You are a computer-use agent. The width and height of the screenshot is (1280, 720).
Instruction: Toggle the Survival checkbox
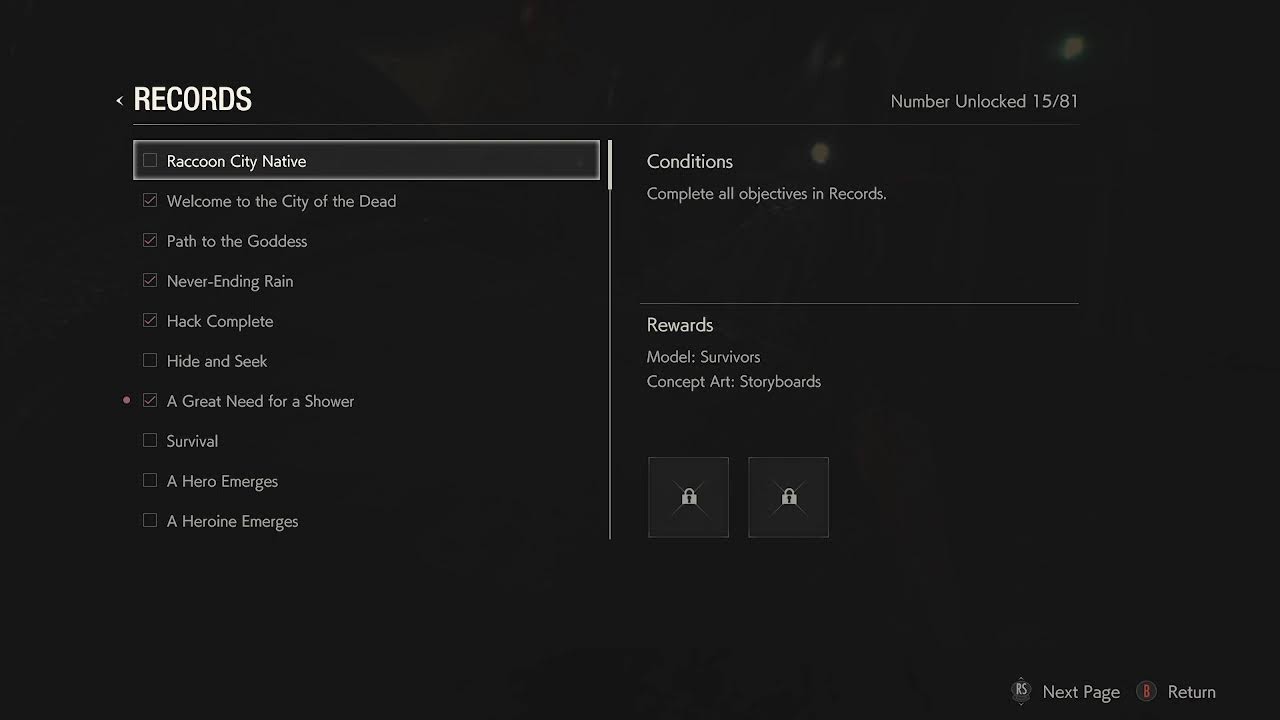tap(150, 440)
